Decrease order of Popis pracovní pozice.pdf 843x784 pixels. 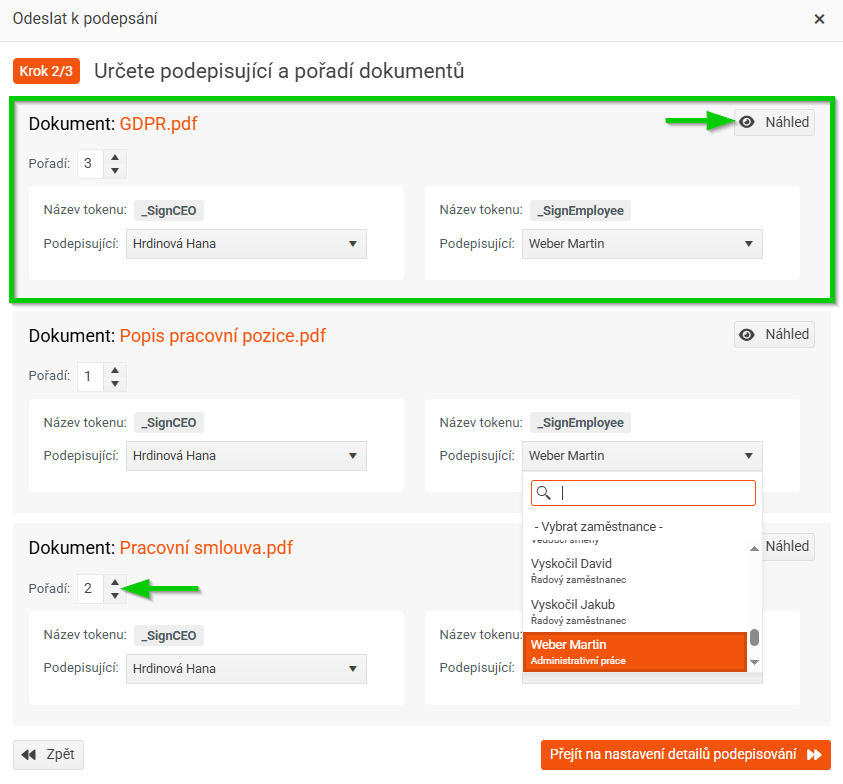tap(115, 383)
